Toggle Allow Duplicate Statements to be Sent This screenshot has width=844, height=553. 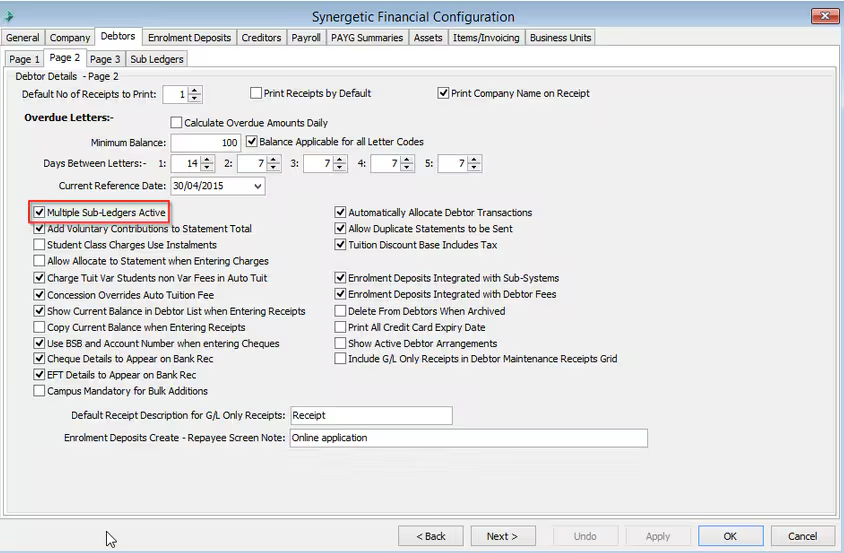[x=340, y=228]
